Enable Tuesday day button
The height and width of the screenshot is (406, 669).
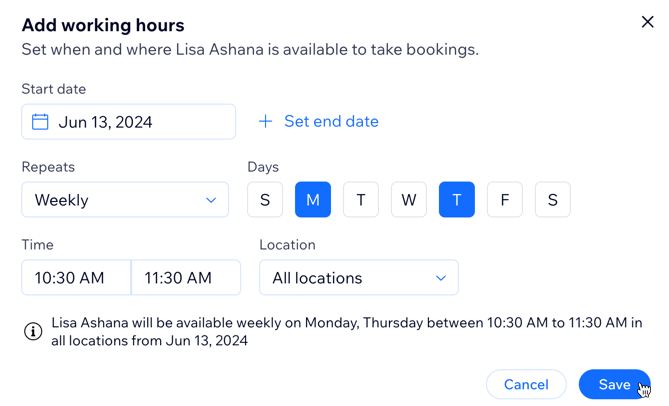(x=361, y=200)
